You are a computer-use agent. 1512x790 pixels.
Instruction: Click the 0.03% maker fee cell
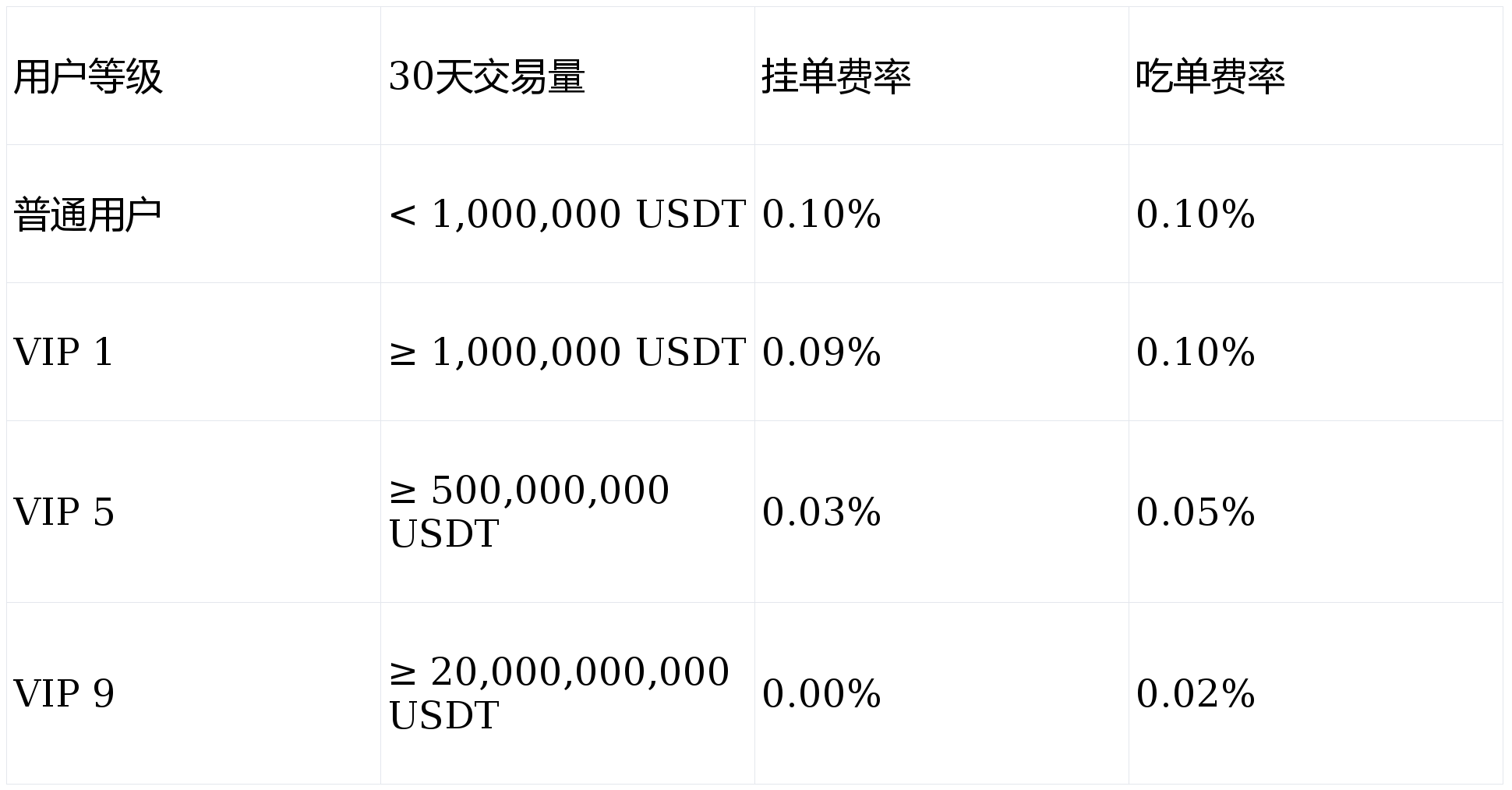pos(821,512)
